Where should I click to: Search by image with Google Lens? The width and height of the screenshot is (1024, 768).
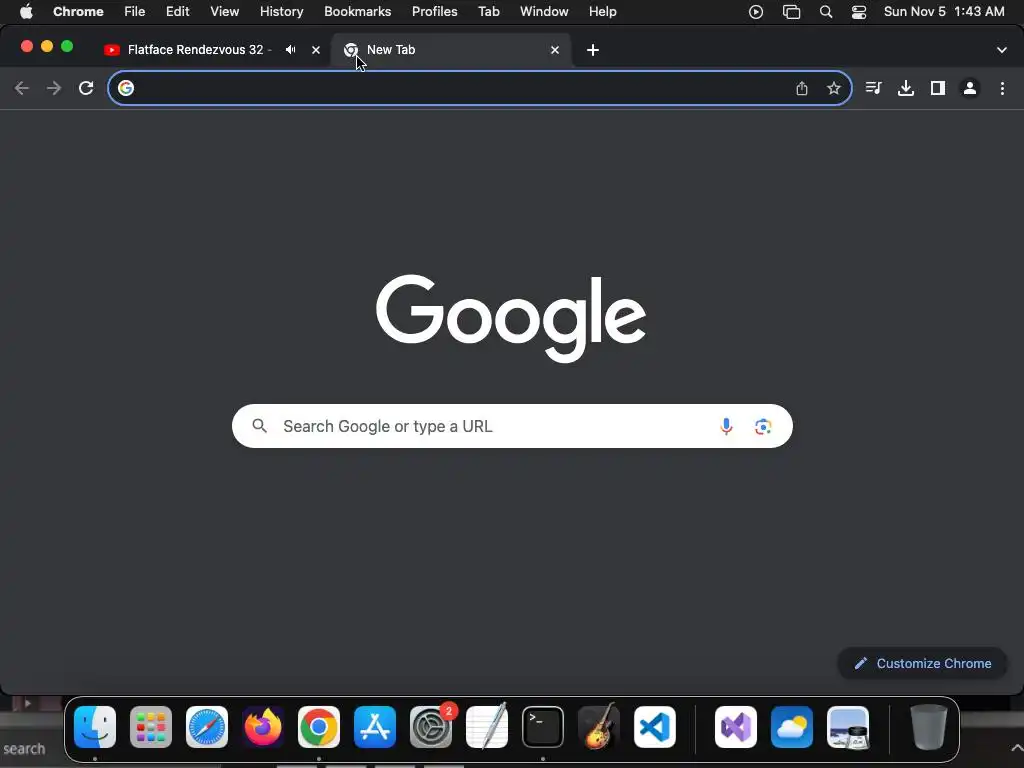tap(763, 426)
